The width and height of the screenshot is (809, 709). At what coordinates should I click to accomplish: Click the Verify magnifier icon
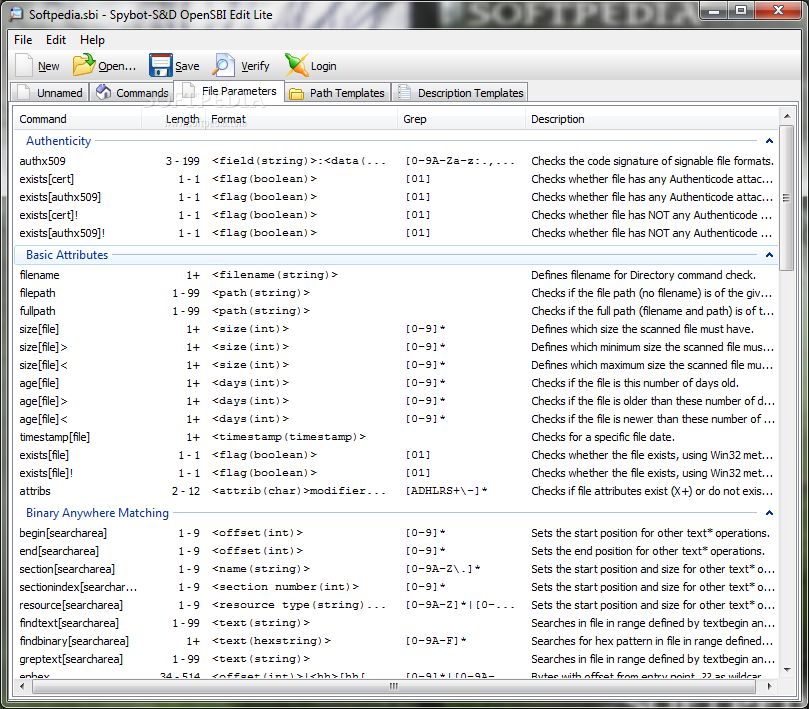224,66
